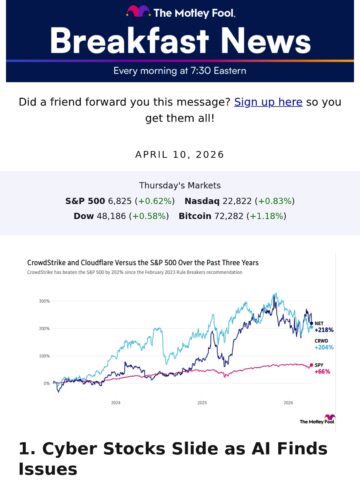Click the Thursday's Markets heading

[x=180, y=185]
